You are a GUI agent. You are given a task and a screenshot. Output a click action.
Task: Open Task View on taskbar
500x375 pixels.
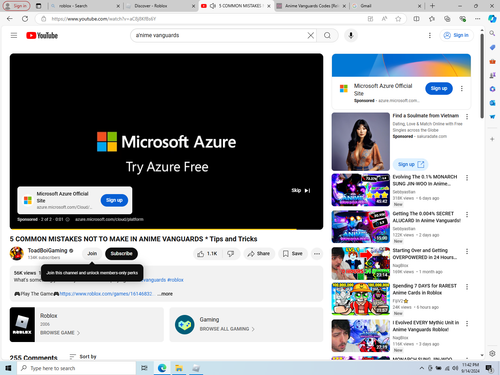point(144,368)
